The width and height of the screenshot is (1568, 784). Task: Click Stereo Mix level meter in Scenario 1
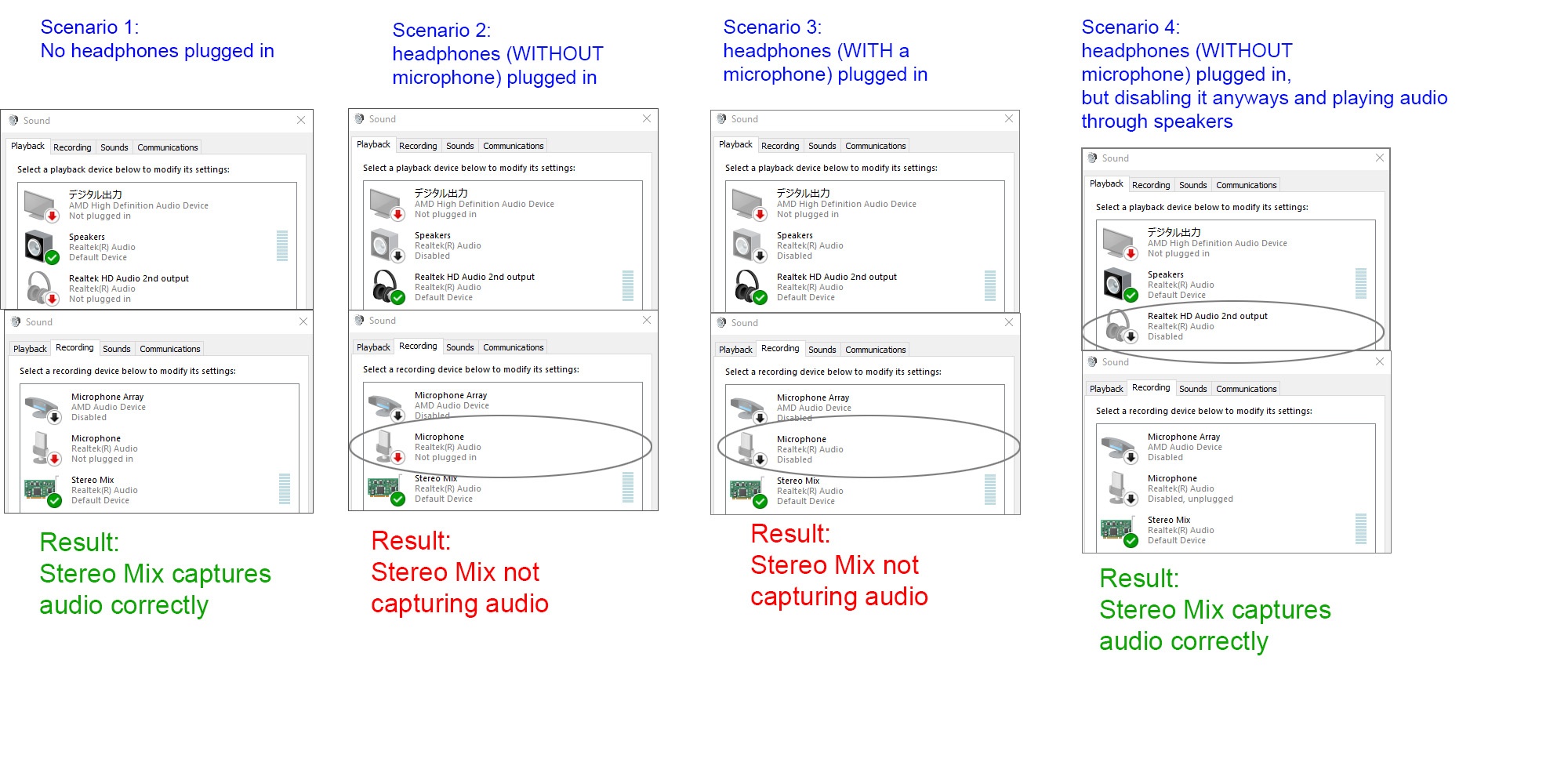[x=285, y=489]
